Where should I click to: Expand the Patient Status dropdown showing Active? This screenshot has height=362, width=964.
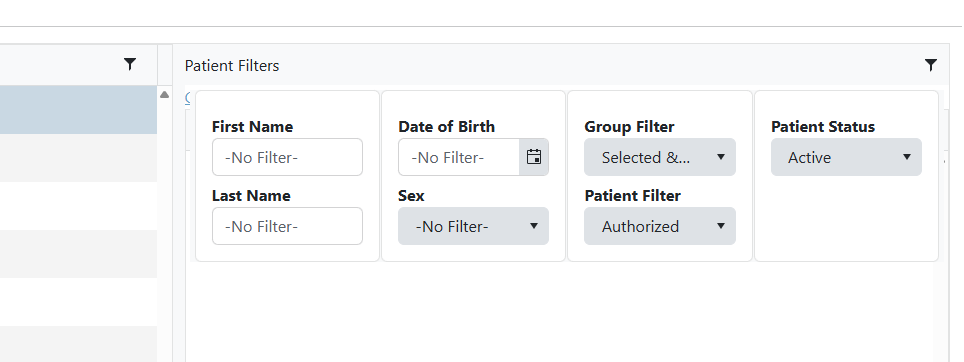(847, 157)
